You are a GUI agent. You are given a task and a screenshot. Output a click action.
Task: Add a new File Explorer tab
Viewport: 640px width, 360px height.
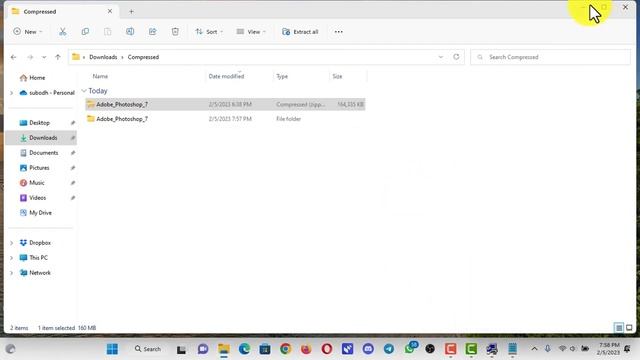pos(131,11)
